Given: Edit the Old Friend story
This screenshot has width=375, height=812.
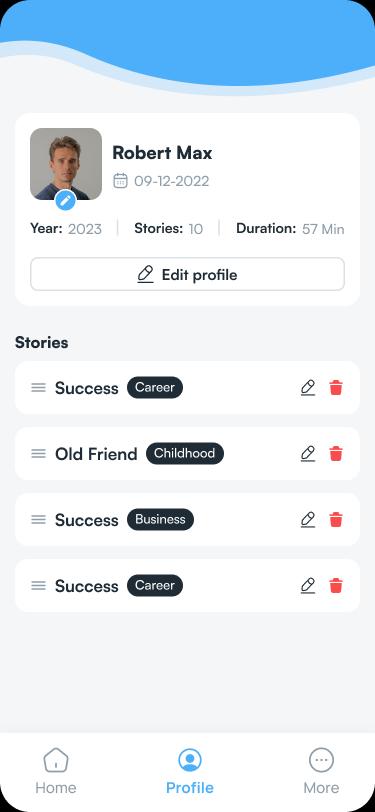Looking at the screenshot, I should point(308,454).
